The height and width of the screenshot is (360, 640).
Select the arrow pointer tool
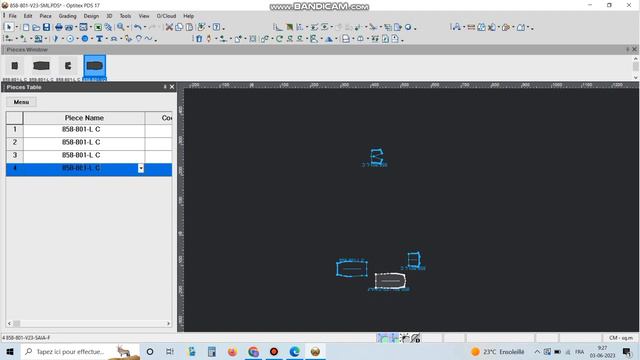(x=9, y=27)
